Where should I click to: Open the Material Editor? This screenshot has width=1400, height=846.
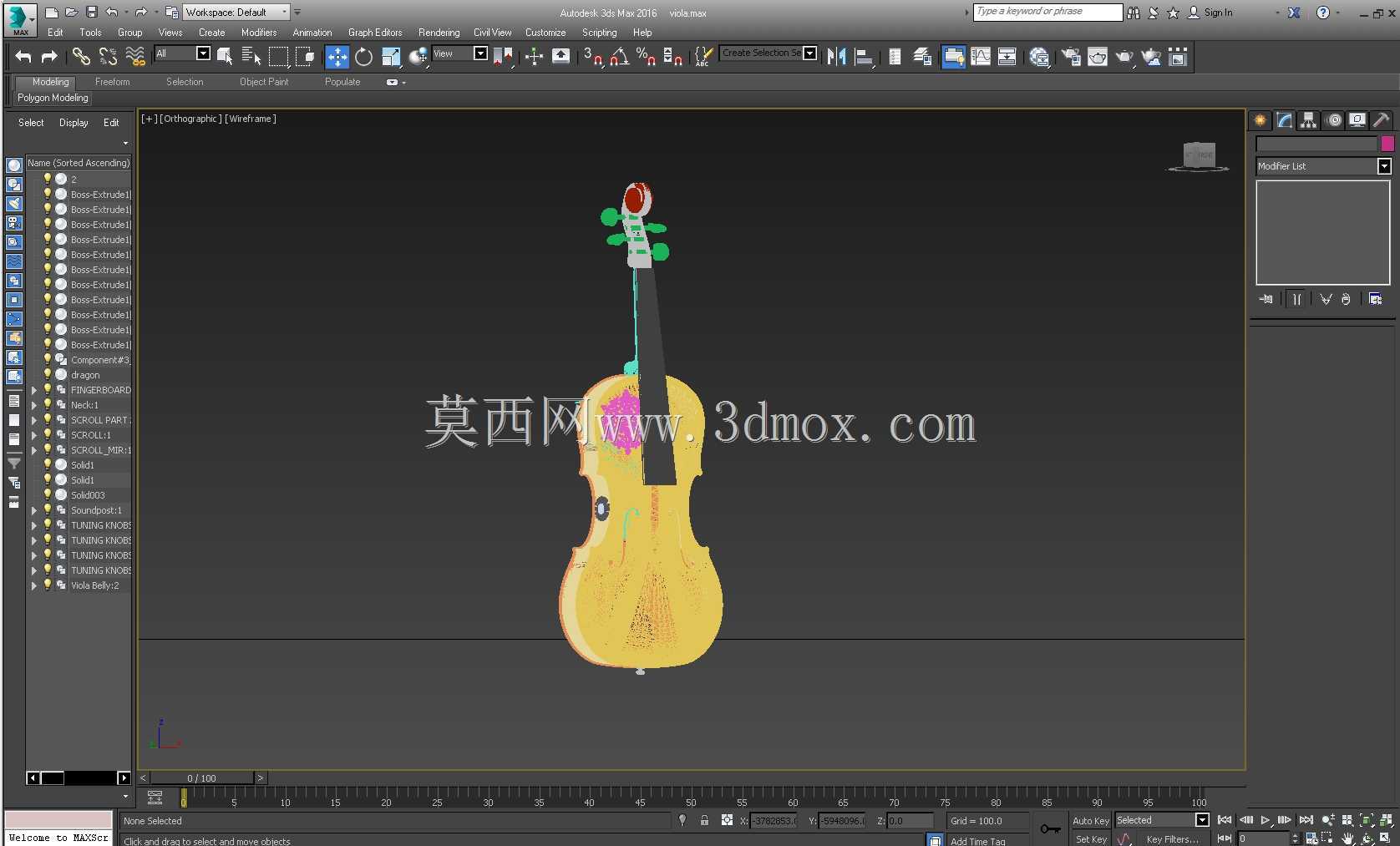pyautogui.click(x=1039, y=56)
